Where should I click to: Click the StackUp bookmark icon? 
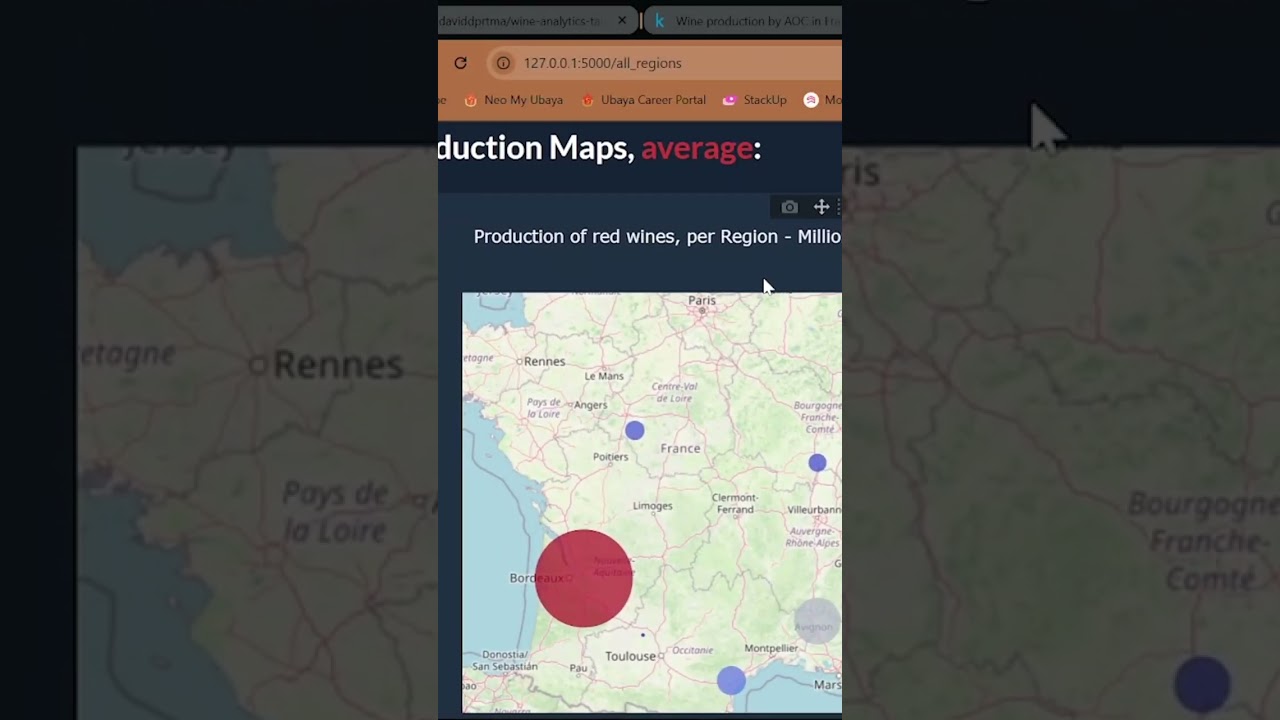tap(729, 100)
